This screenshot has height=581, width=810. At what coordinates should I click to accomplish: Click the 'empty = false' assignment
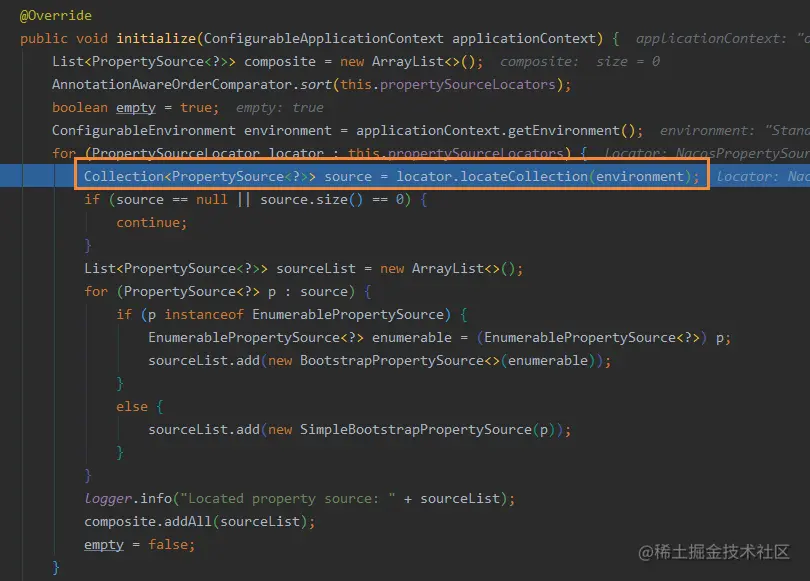[139, 545]
